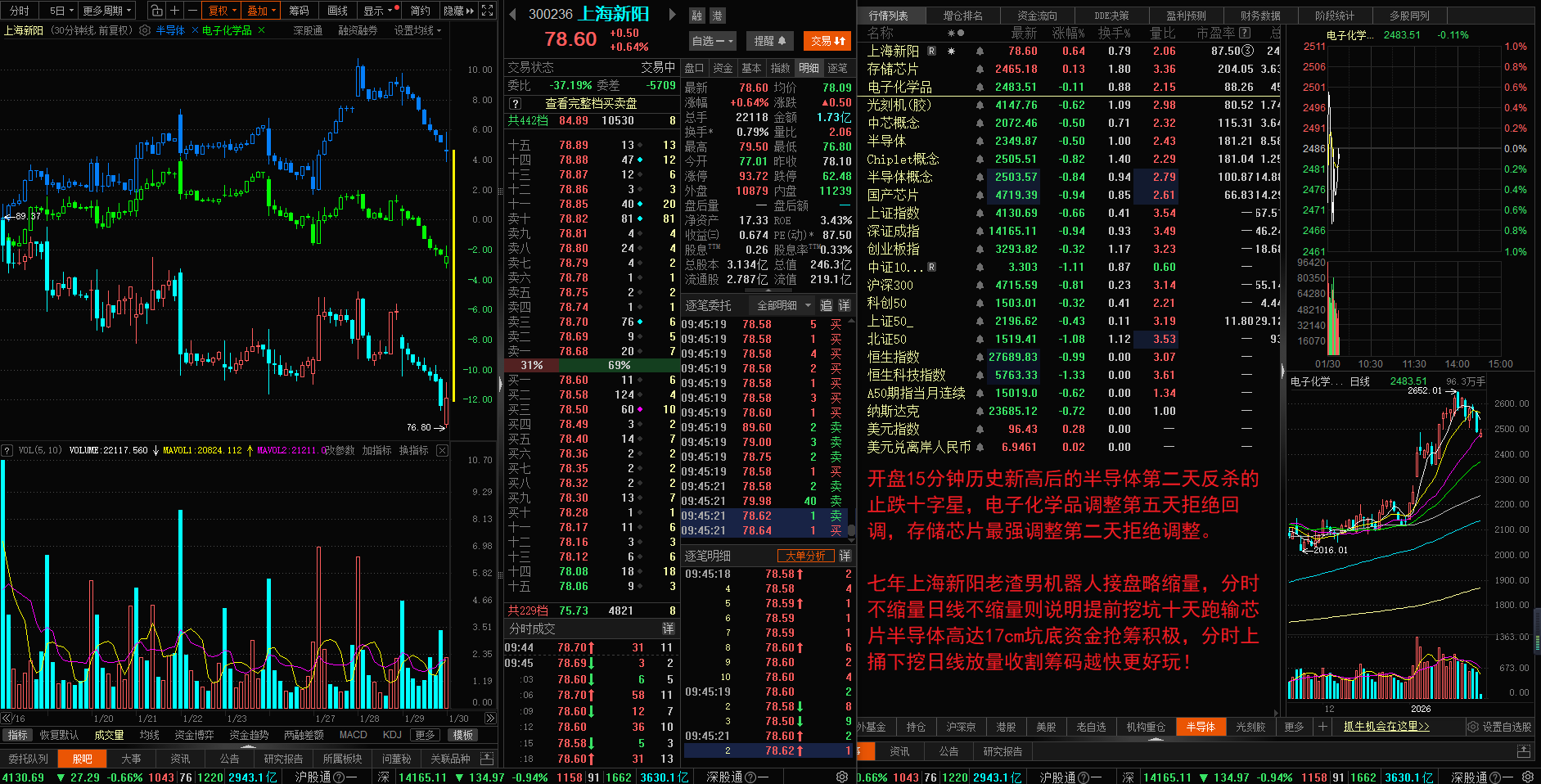
Task: Toggle 简约 simple mode
Action: pos(421,11)
